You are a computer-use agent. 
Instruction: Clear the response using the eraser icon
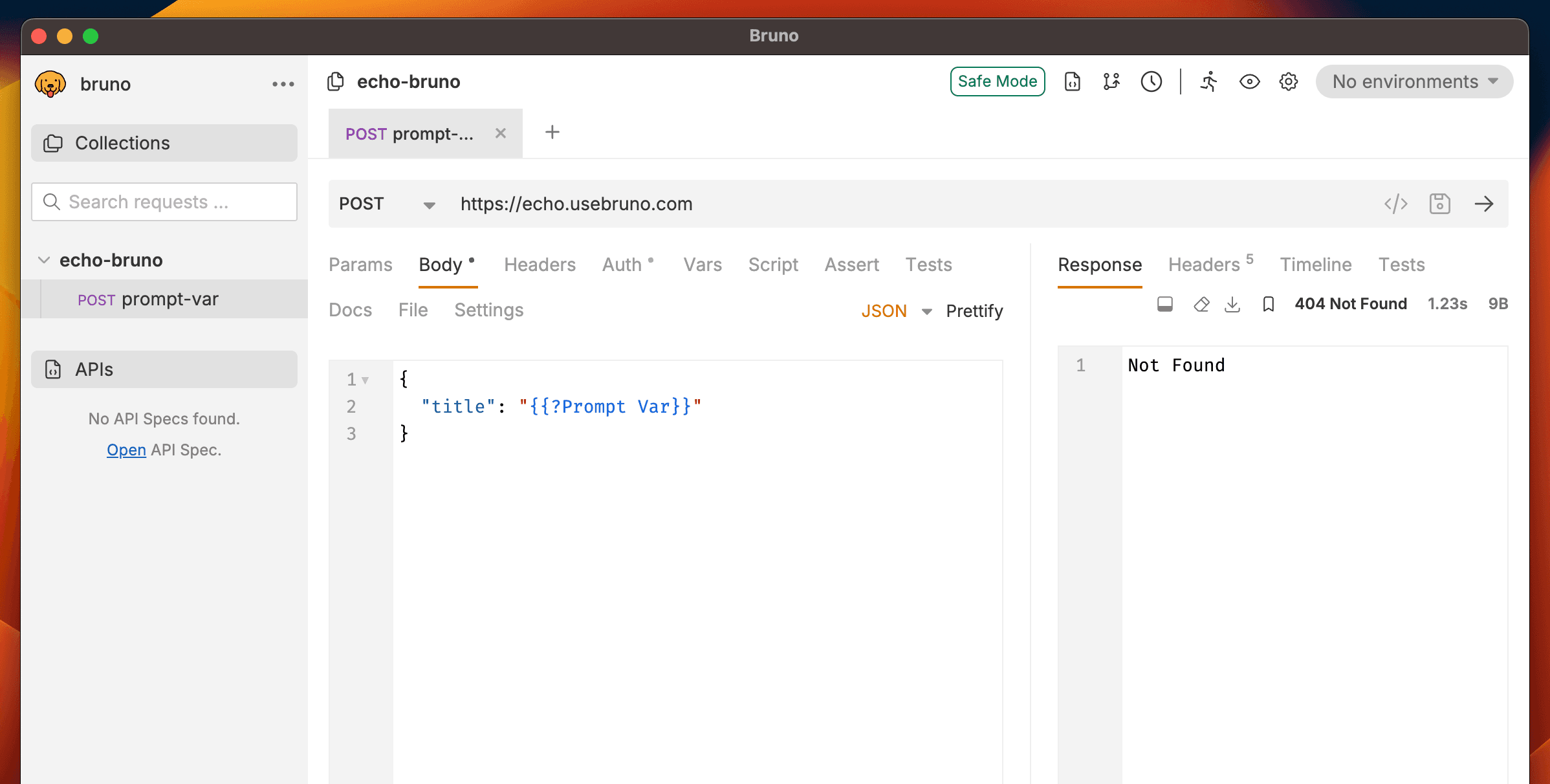coord(1201,304)
